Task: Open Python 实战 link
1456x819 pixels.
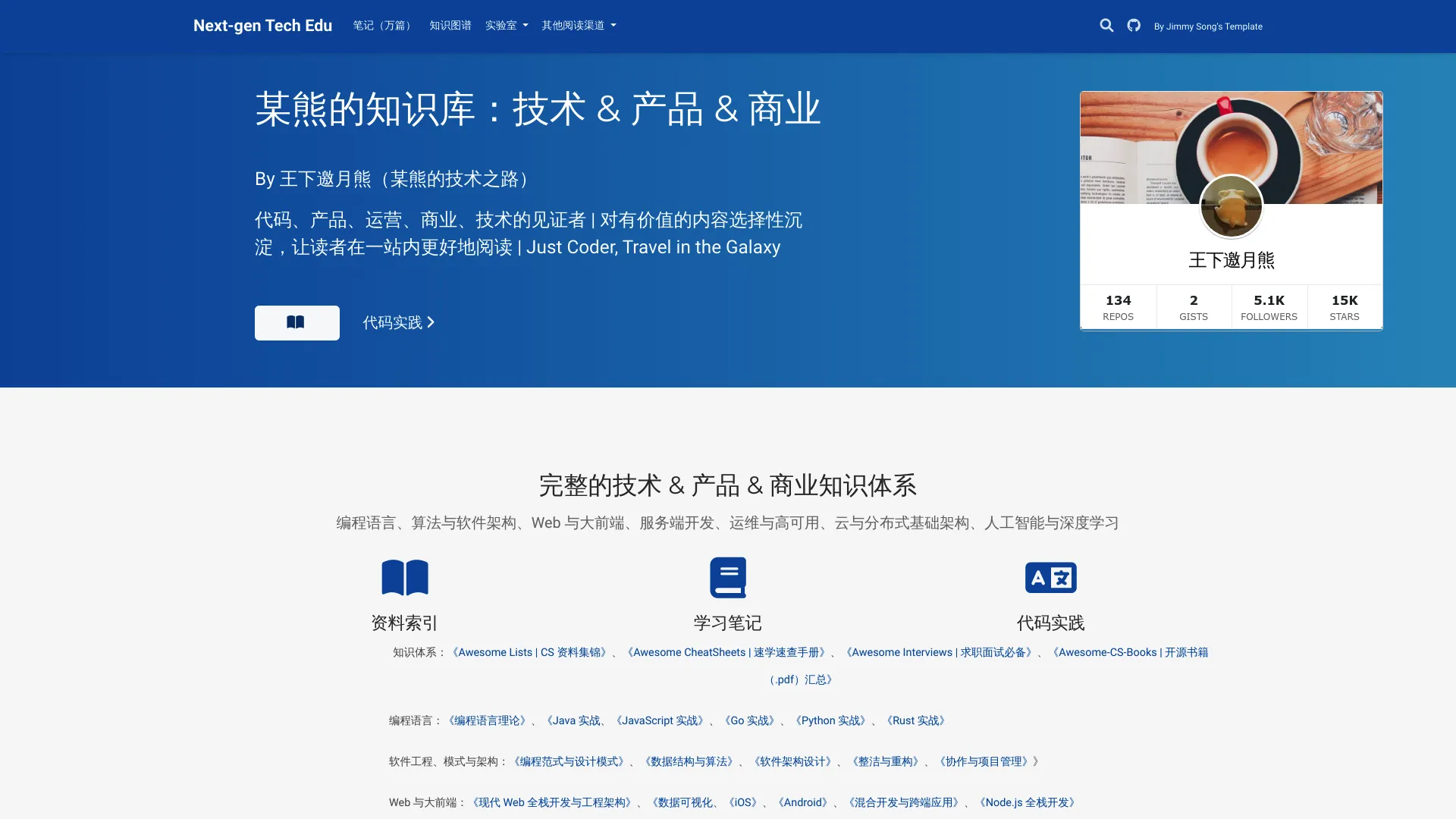Action: click(x=830, y=720)
